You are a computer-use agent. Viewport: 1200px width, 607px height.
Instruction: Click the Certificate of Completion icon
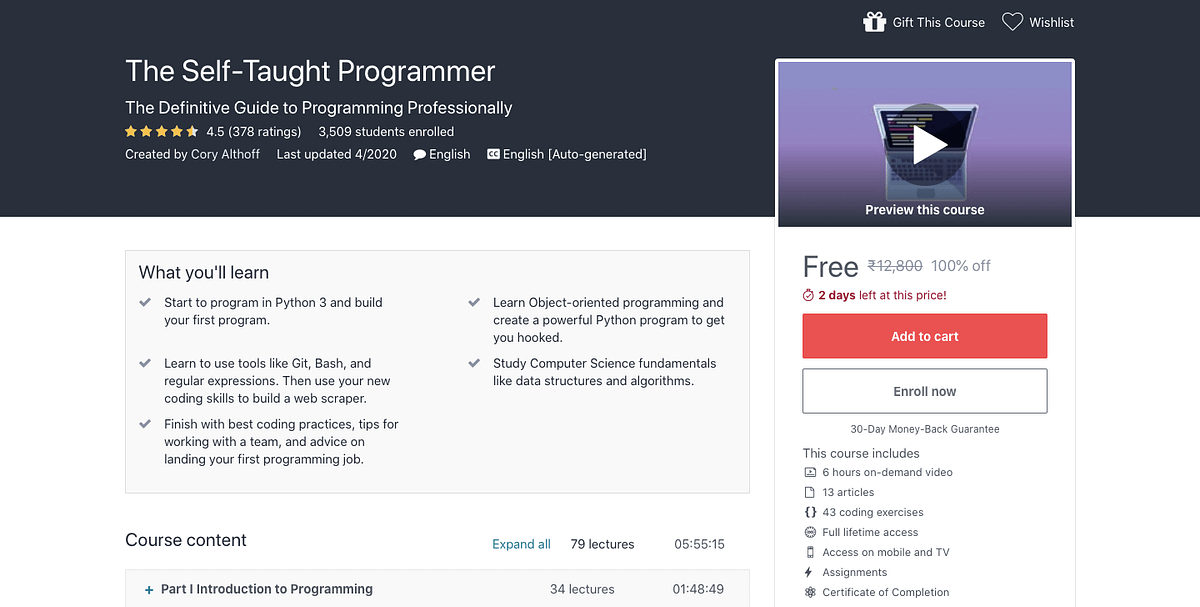pyautogui.click(x=809, y=592)
